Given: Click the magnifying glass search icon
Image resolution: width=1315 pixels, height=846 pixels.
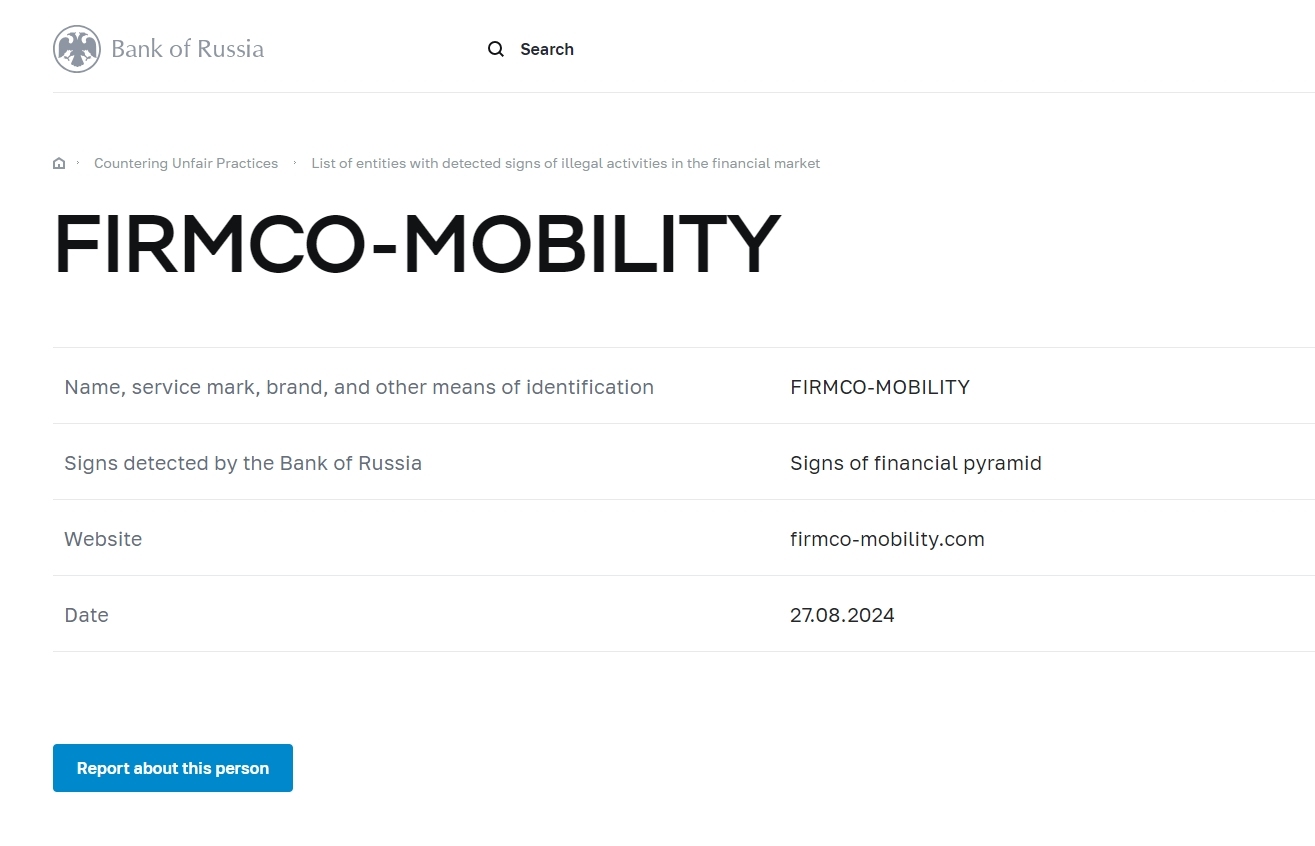Looking at the screenshot, I should pos(495,49).
